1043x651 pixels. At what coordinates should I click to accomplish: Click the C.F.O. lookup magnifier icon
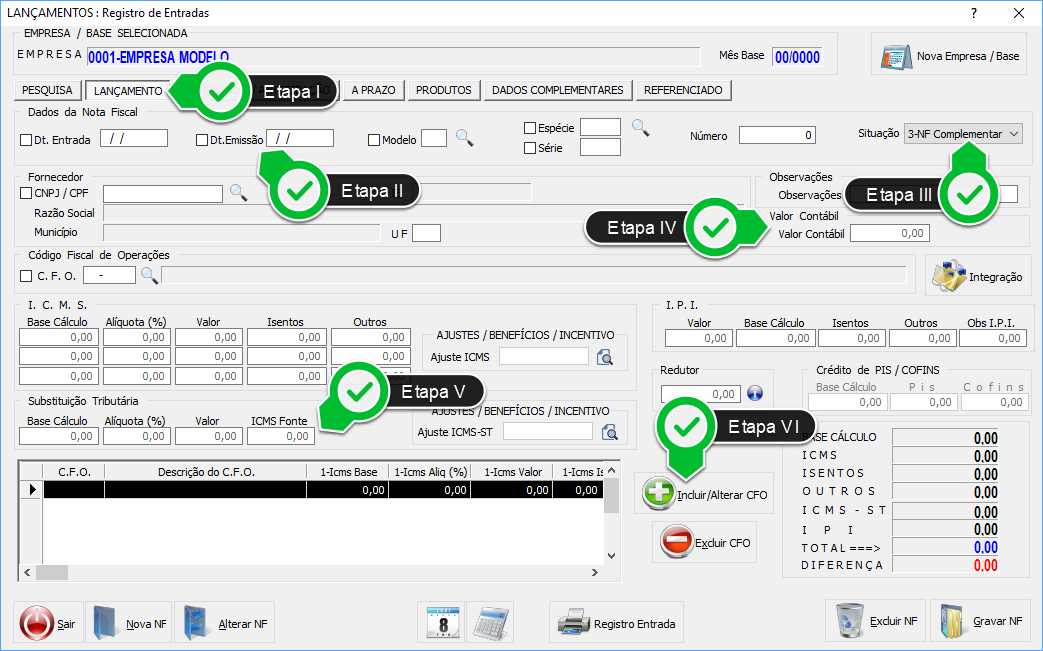click(x=148, y=275)
